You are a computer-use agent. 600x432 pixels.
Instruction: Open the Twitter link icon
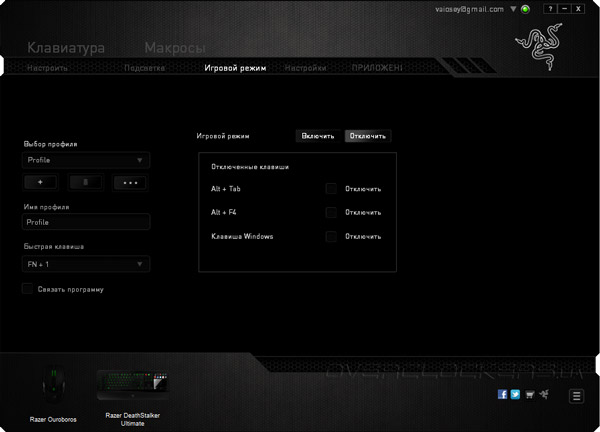click(x=515, y=394)
